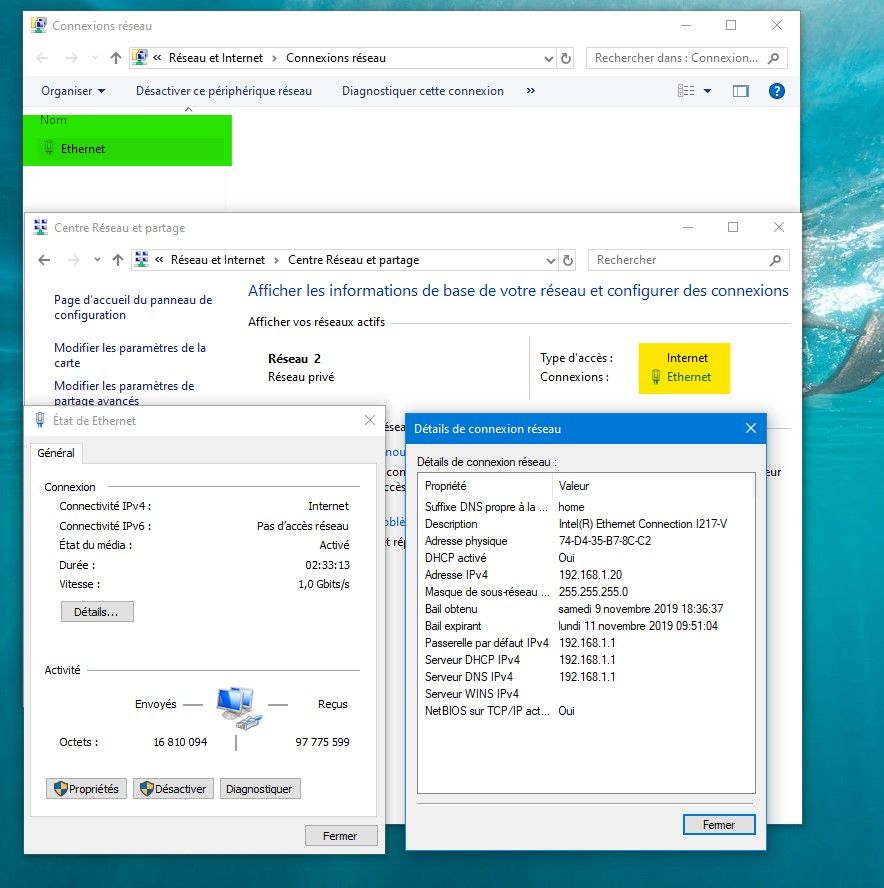Click Diagnostiquer cette connexion
884x888 pixels.
423,91
